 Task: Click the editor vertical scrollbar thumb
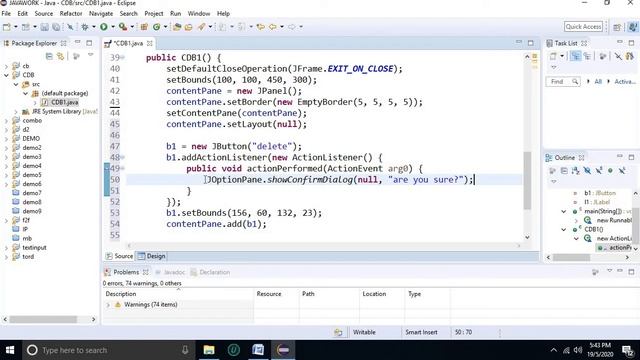click(527, 180)
